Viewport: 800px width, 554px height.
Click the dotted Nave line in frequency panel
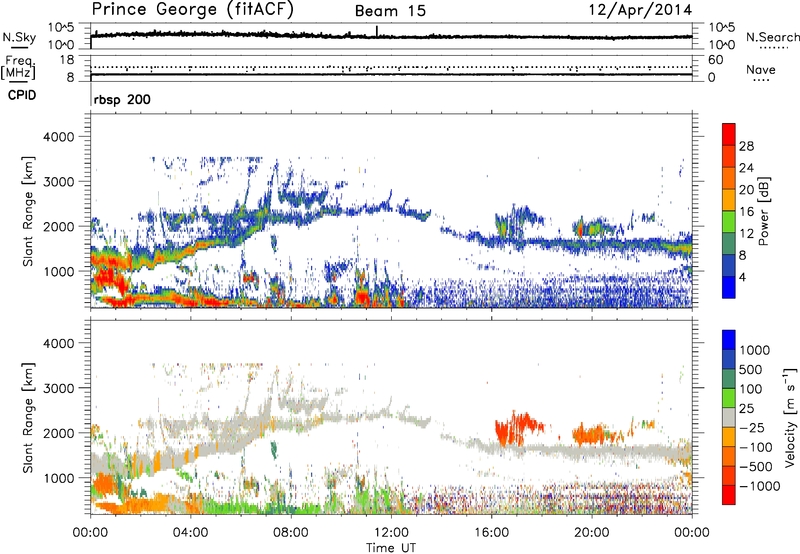pyautogui.click(x=391, y=67)
